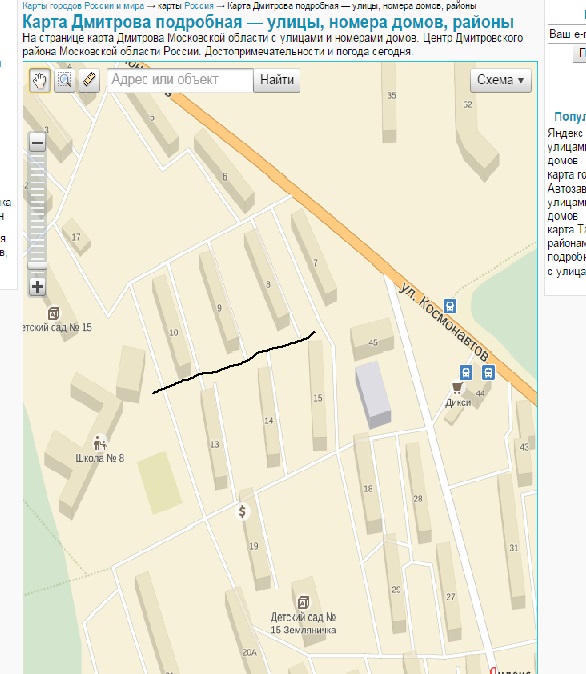Click the Детский сад № 15 kindergarten icon
The width and height of the screenshot is (586, 674).
[53, 312]
